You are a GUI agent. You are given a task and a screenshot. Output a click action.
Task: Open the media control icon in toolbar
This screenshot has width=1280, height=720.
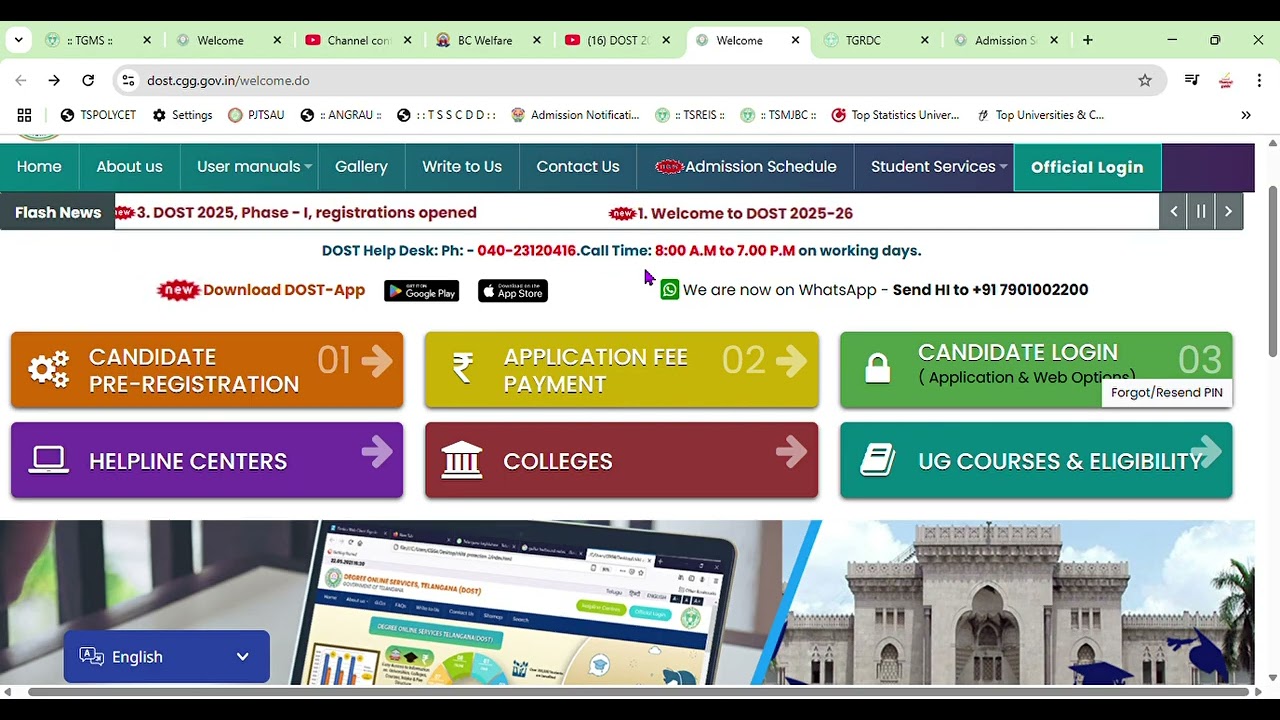[x=1192, y=80]
